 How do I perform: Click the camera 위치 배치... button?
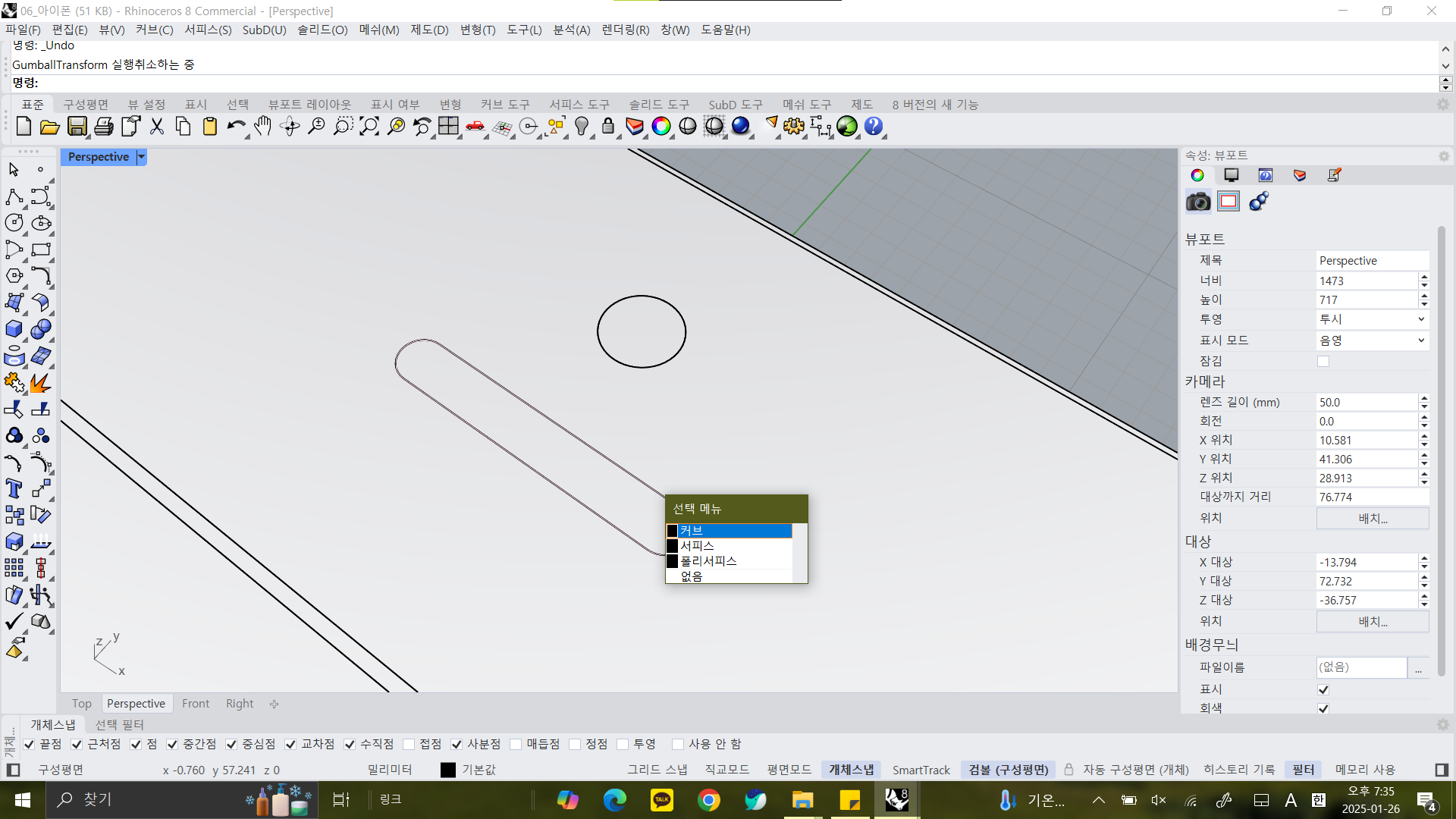(x=1373, y=519)
